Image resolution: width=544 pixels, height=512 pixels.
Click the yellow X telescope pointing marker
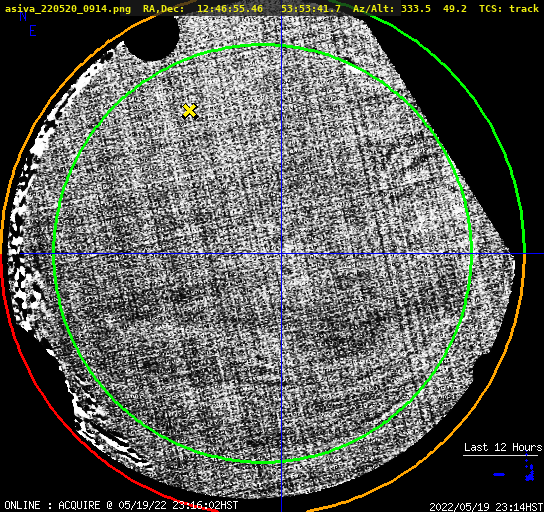pos(189,111)
